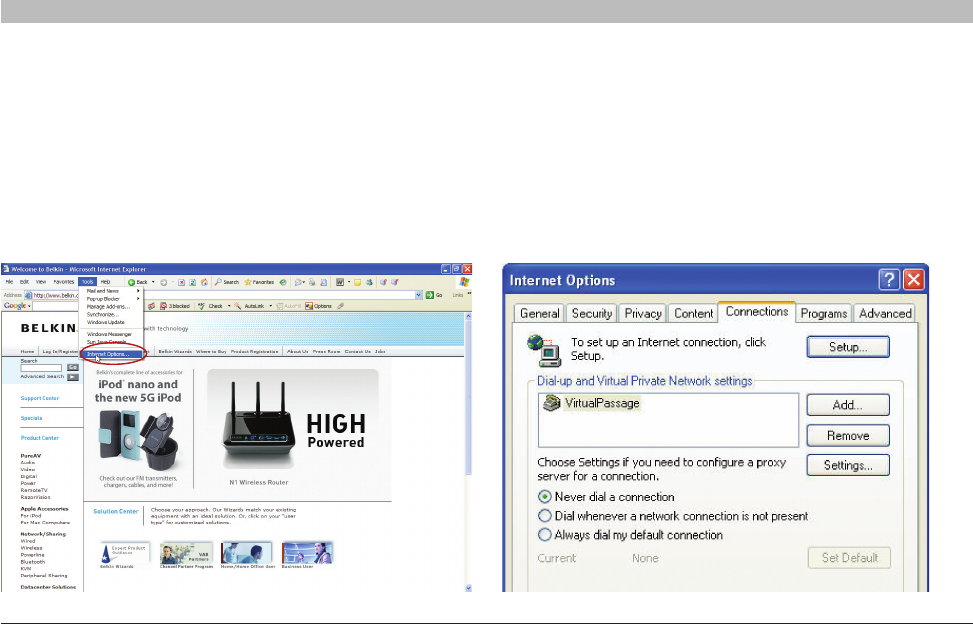Click the Home icon in browser toolbar
This screenshot has height=624, width=973.
tap(204, 283)
